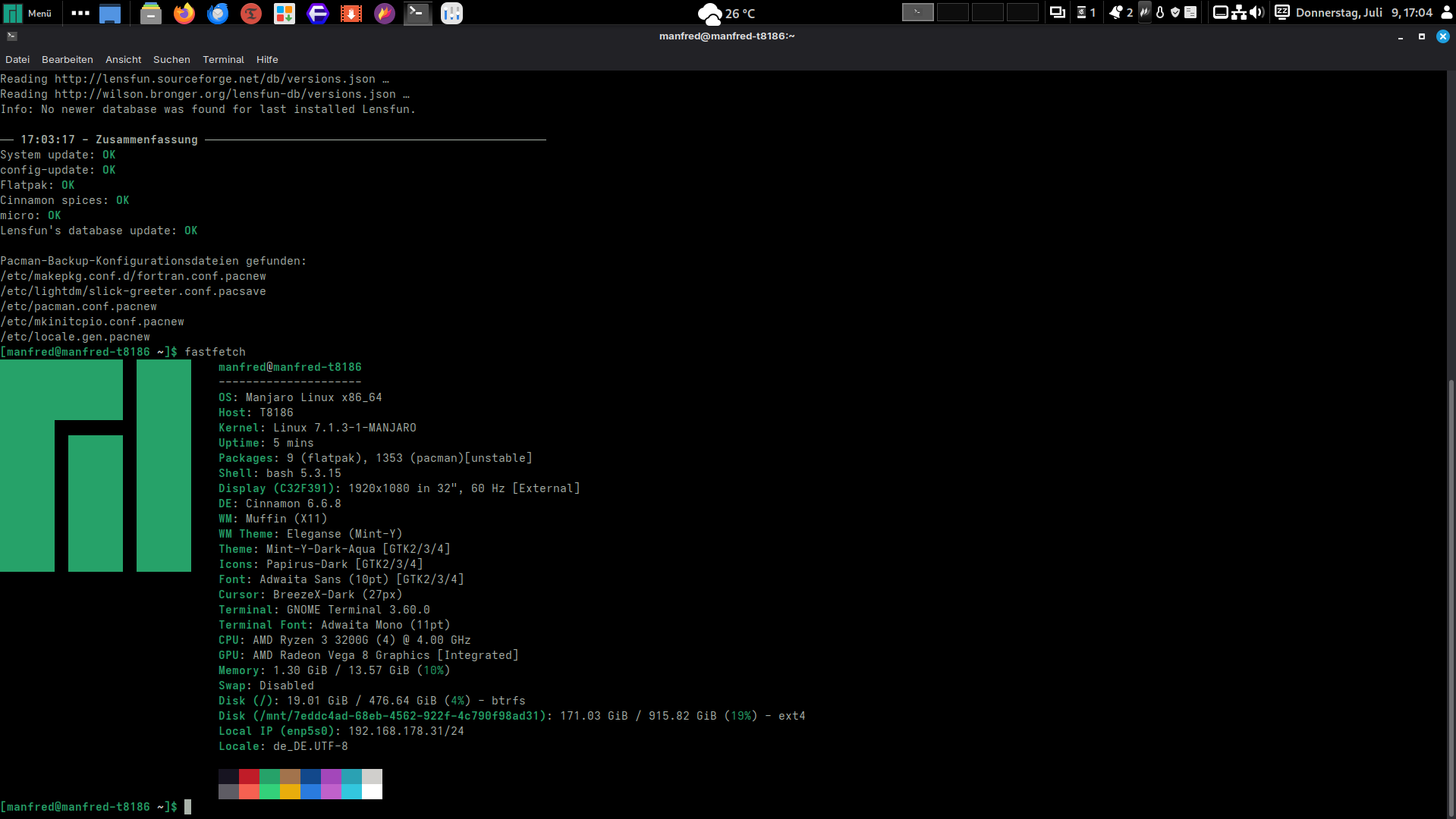Click the shield tray icon
This screenshot has width=1456, height=819.
coord(1175,12)
